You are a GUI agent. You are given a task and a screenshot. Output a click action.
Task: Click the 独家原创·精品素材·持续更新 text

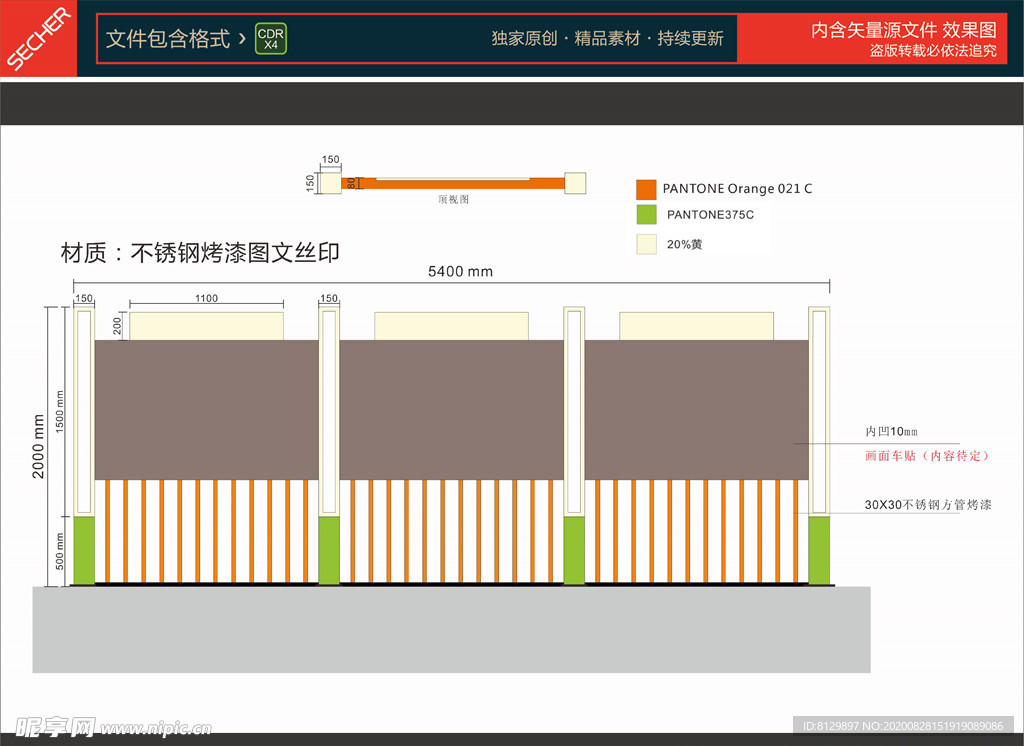[x=607, y=39]
